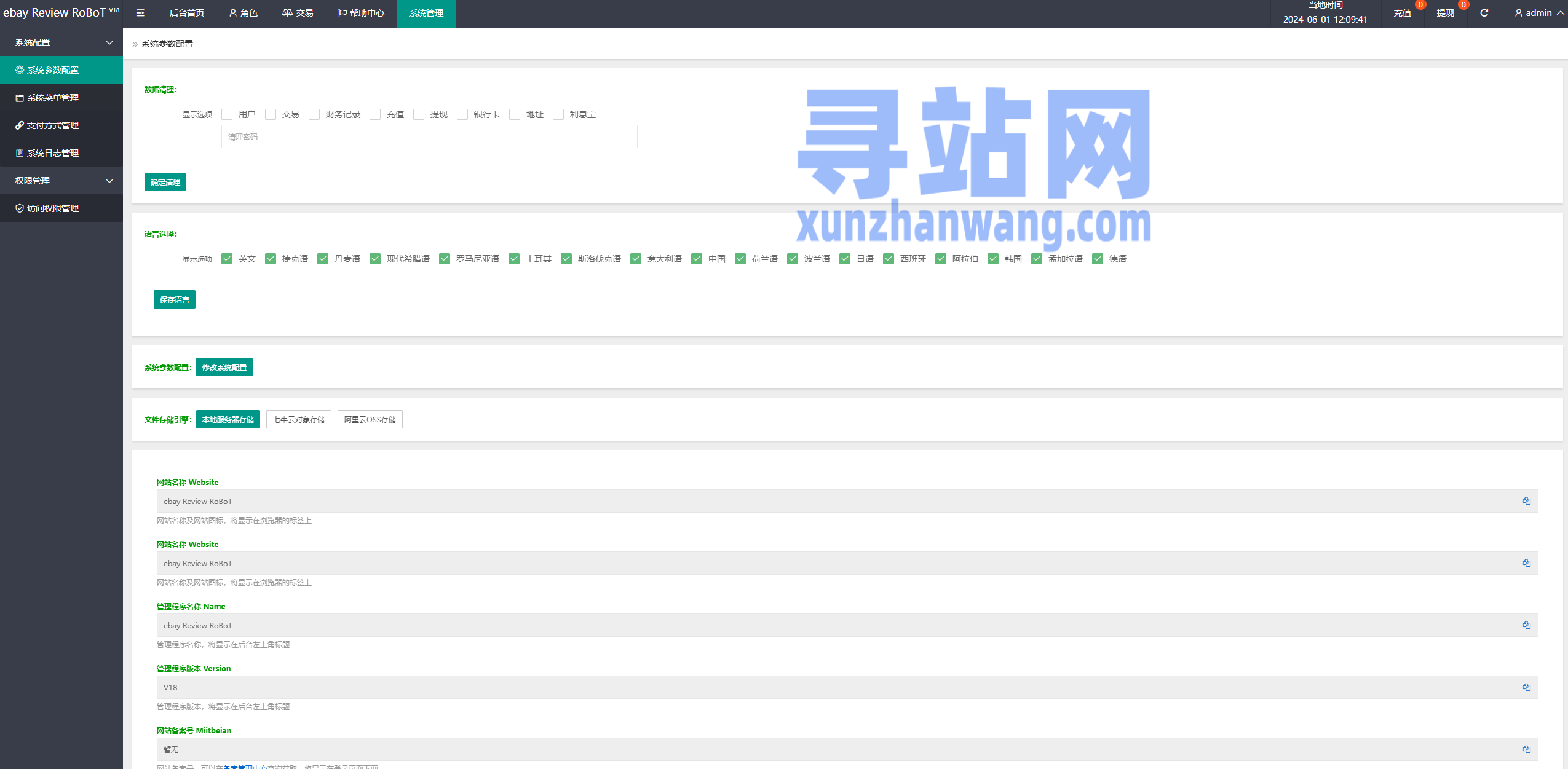Collapse the 系统配置 sidebar group
1568x769 pixels.
point(61,42)
